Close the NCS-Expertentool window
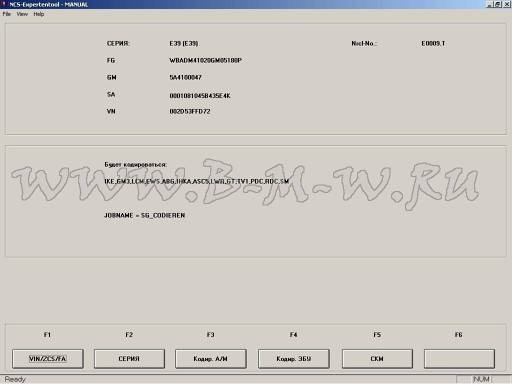This screenshot has height=384, width=512. pyautogui.click(x=506, y=4)
